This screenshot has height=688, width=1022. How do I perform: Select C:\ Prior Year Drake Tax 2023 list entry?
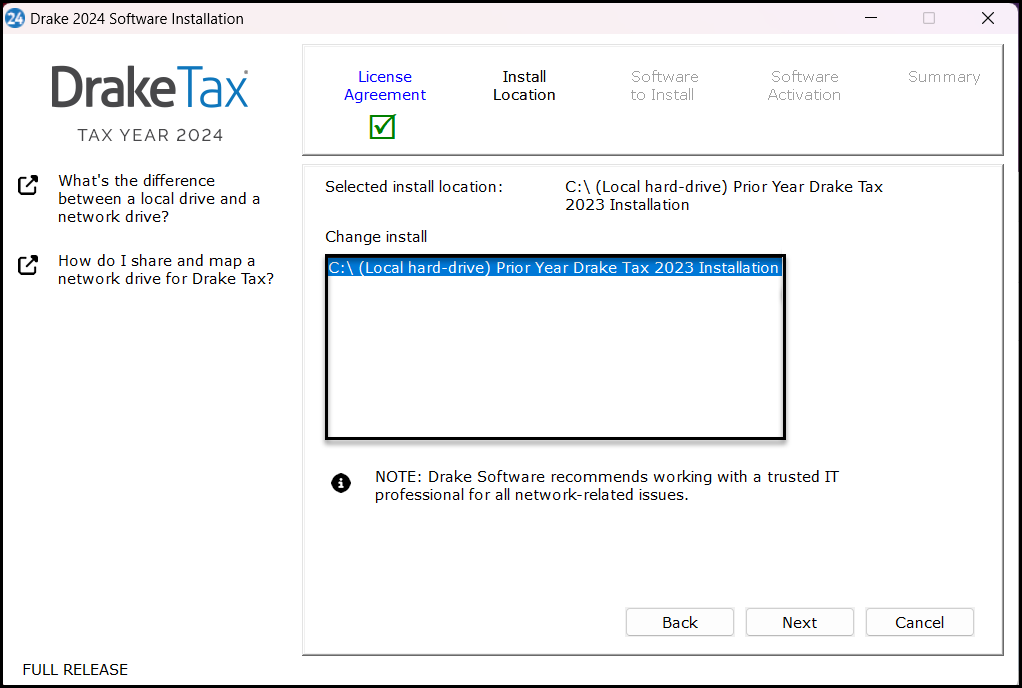point(555,268)
